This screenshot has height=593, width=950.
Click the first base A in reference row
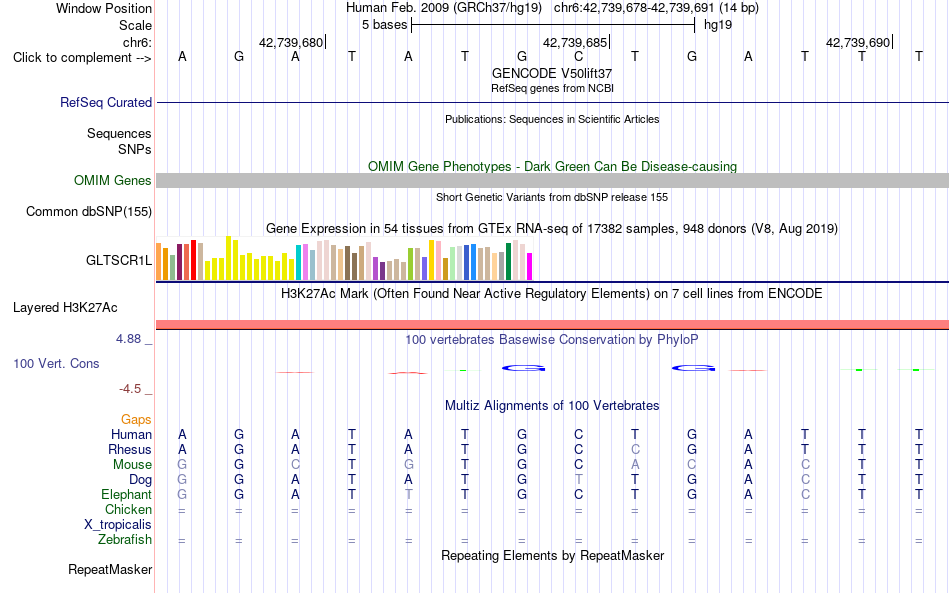pyautogui.click(x=182, y=57)
